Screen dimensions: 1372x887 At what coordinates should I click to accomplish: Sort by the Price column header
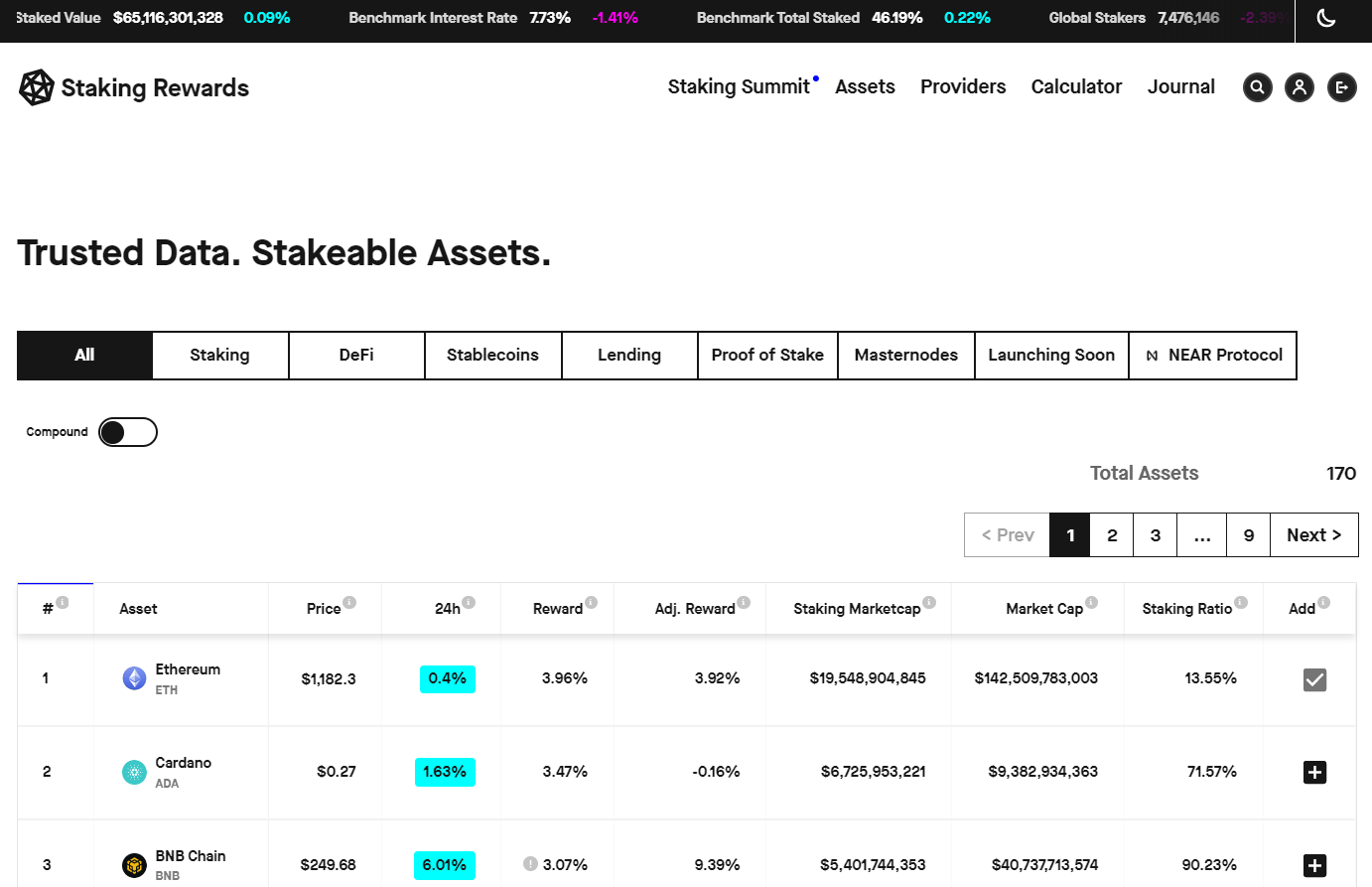coord(324,609)
